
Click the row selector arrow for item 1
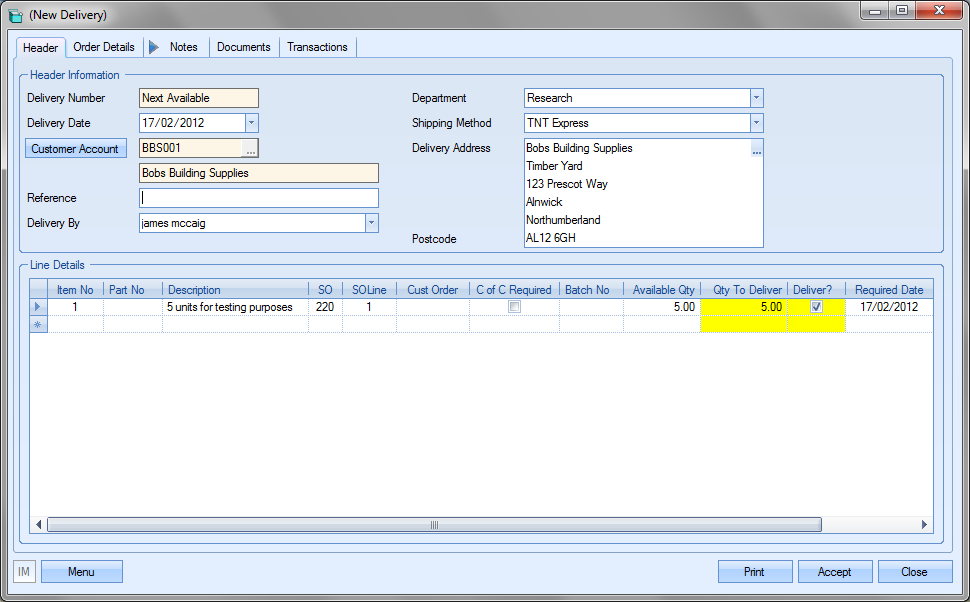[39, 307]
